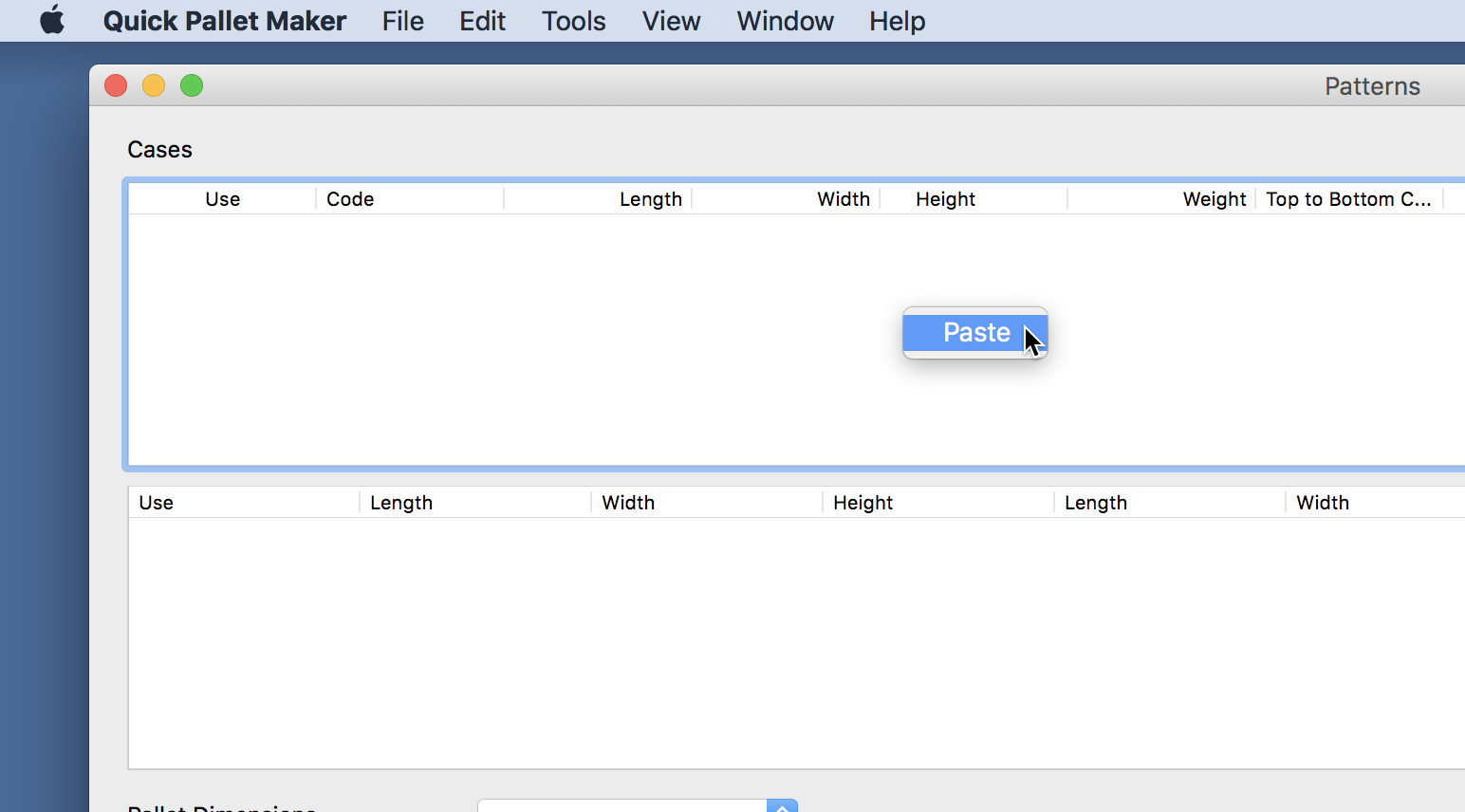Open the Edit menu
The image size is (1465, 812).
coord(483,21)
